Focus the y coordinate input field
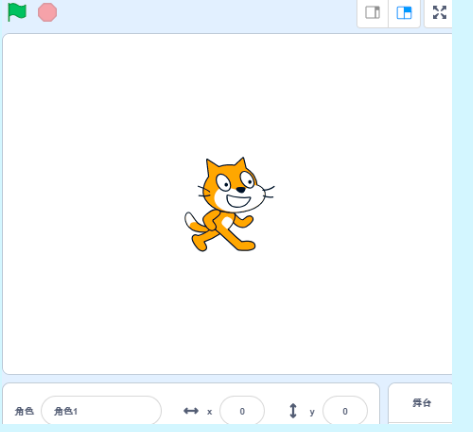The width and height of the screenshot is (473, 432). point(345,411)
